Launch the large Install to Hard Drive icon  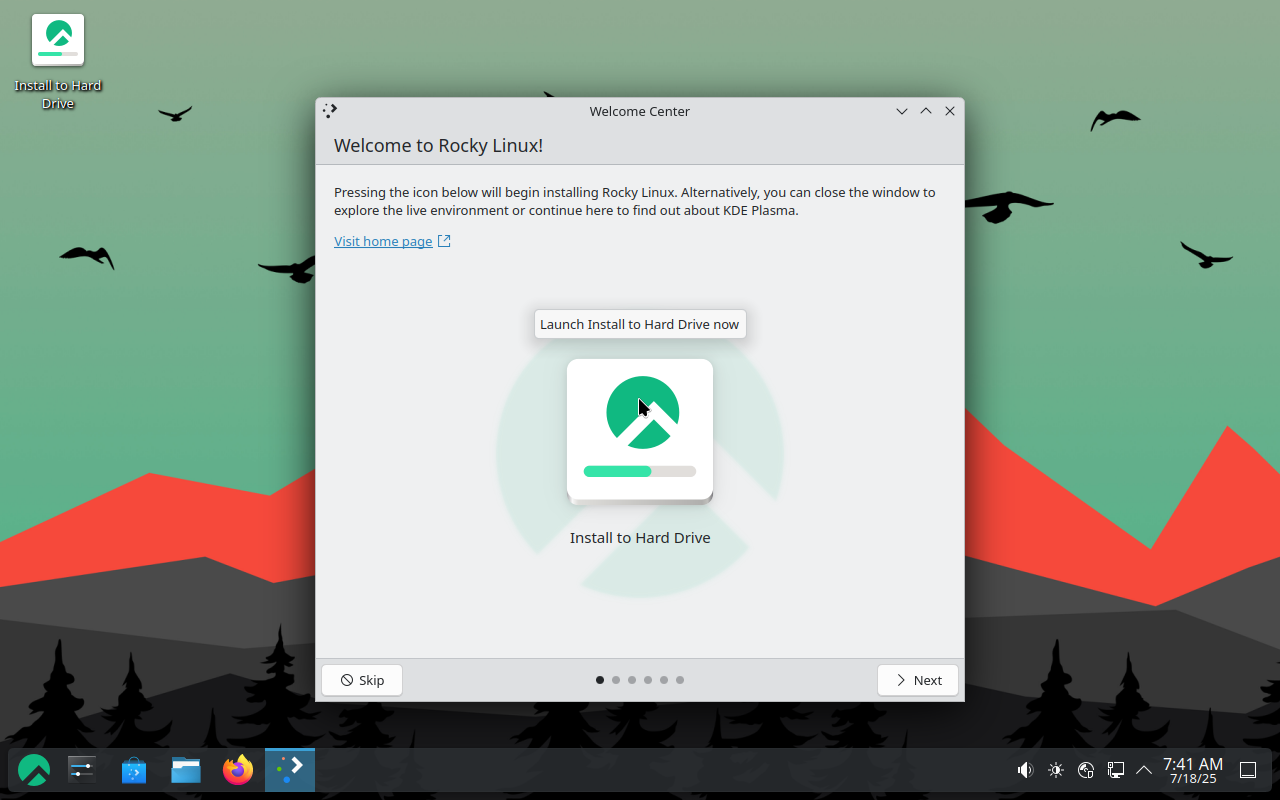tap(640, 431)
